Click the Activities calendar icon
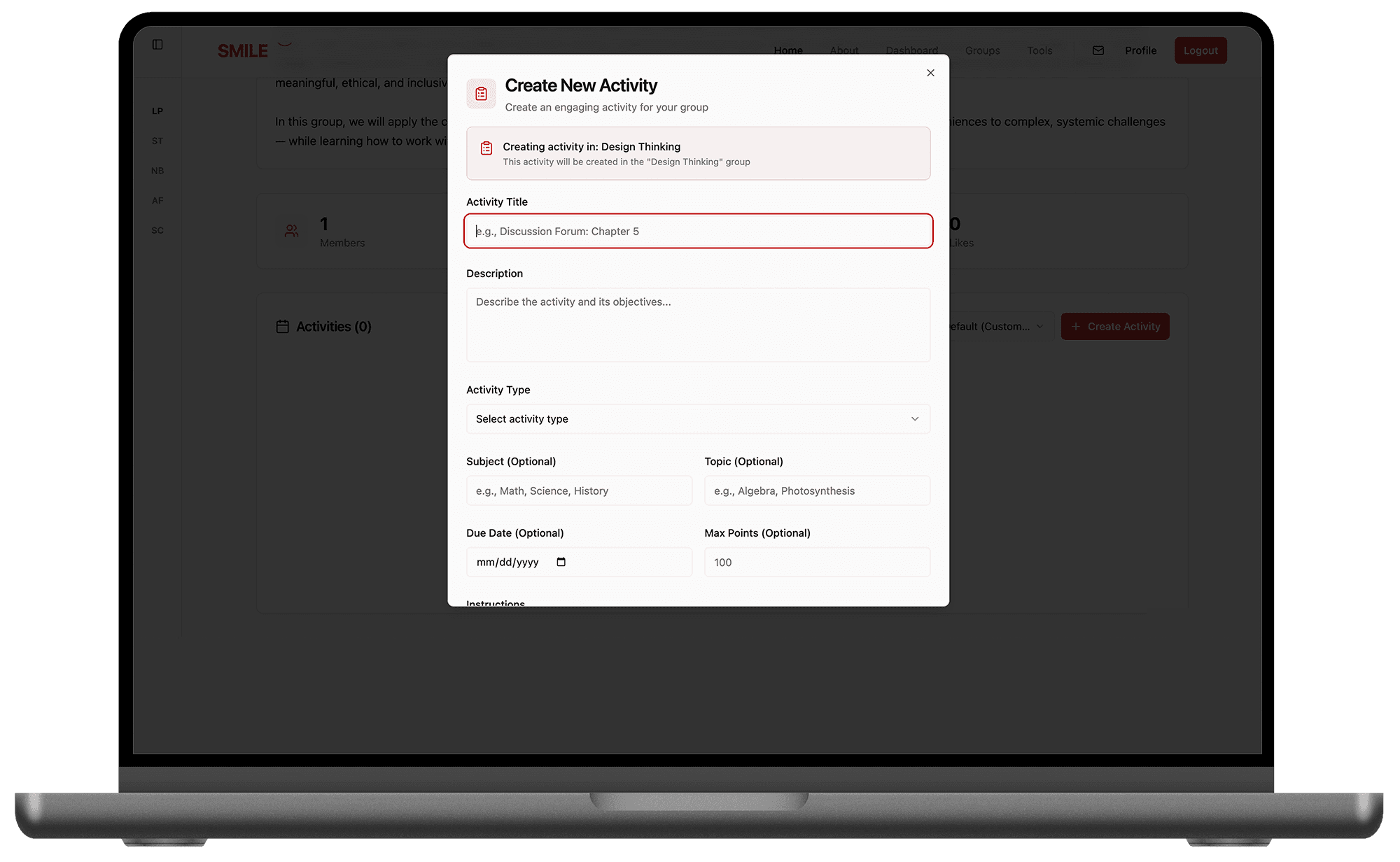The width and height of the screenshot is (1400, 862). [x=282, y=327]
